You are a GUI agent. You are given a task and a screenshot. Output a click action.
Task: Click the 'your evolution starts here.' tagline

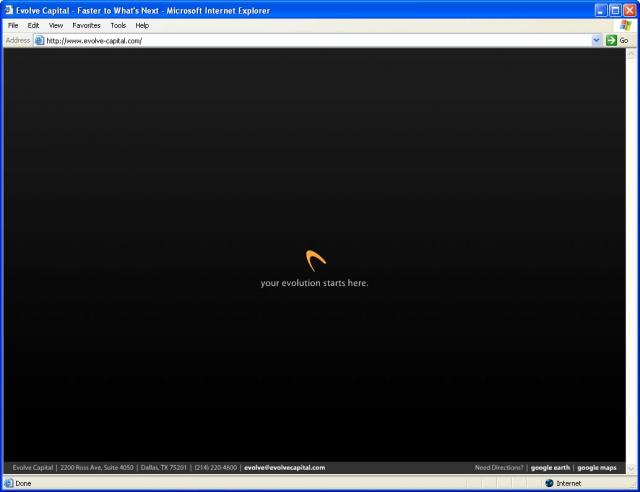pyautogui.click(x=314, y=283)
